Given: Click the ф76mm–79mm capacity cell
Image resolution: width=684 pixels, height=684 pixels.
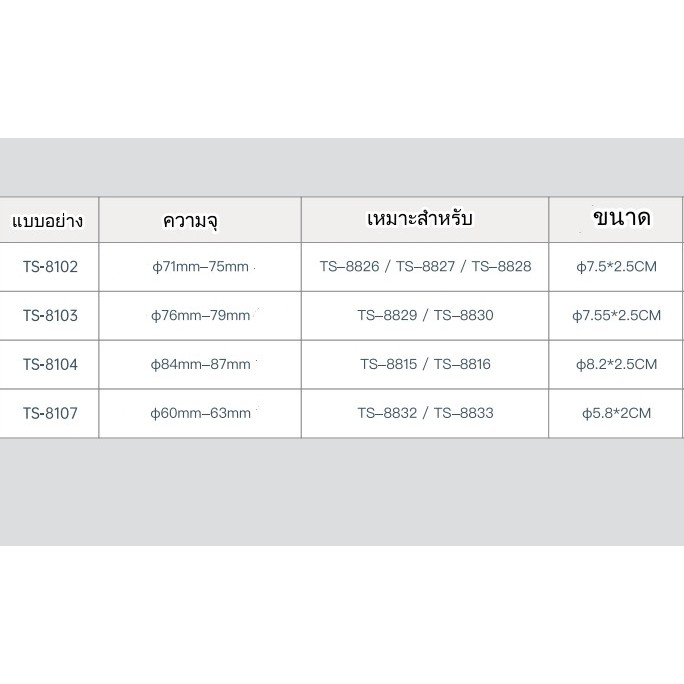Looking at the screenshot, I should pyautogui.click(x=199, y=316).
